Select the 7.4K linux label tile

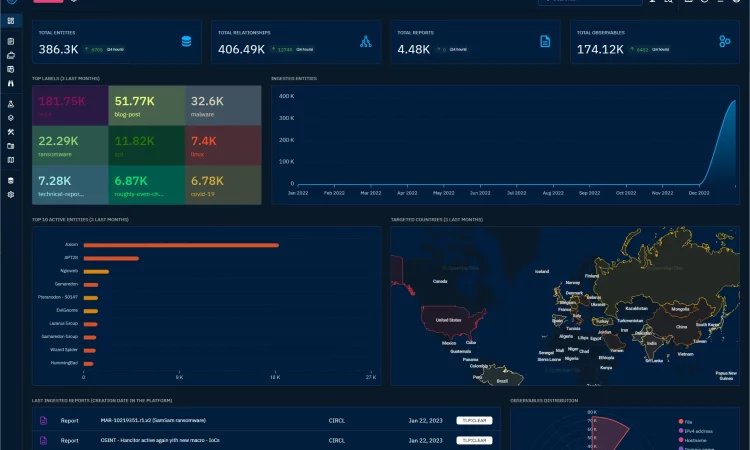point(223,146)
